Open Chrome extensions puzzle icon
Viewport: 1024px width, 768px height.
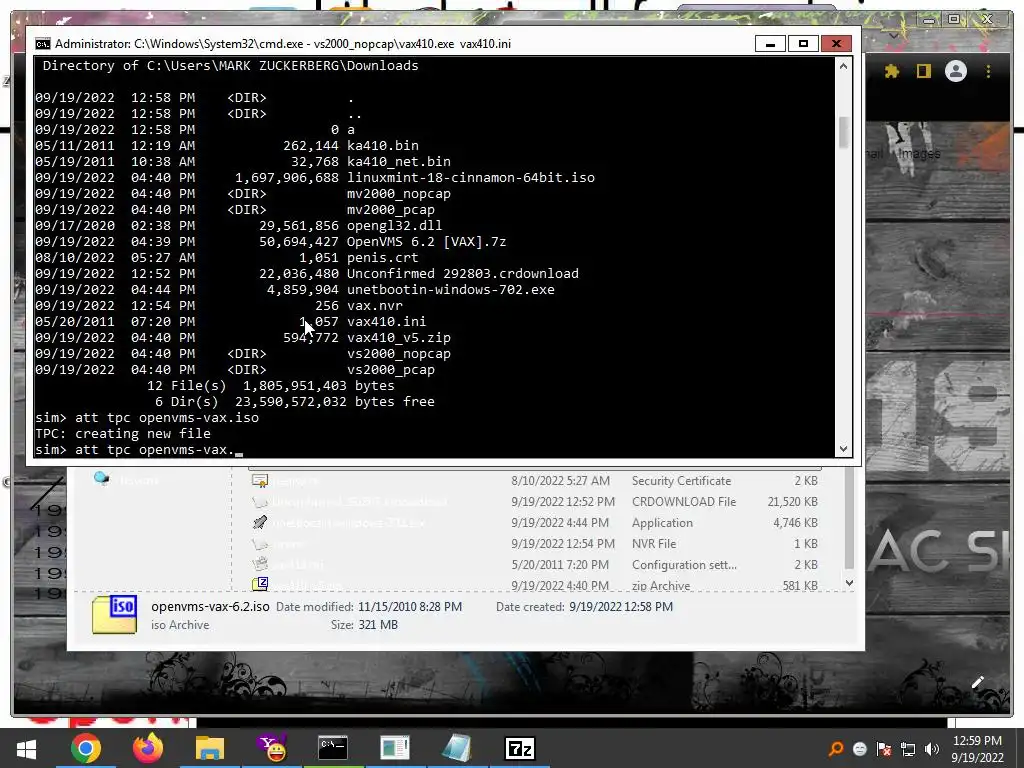[x=891, y=71]
